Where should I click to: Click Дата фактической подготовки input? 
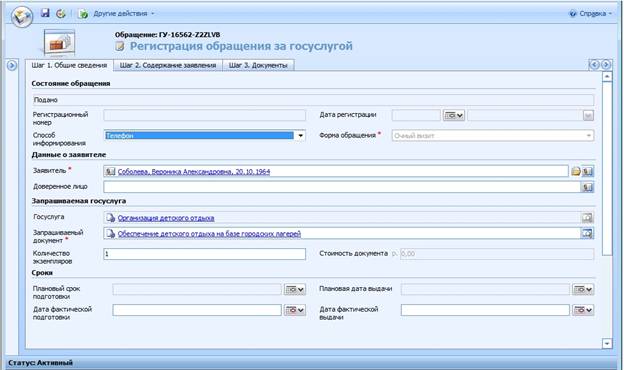197,310
